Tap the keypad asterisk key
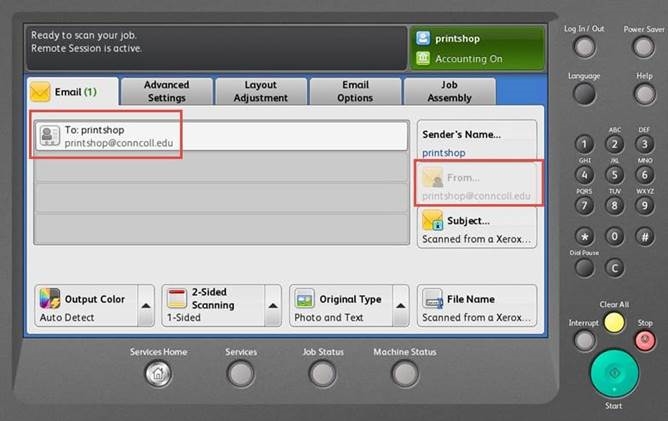Screen dimensions: 668x421 coord(584,236)
